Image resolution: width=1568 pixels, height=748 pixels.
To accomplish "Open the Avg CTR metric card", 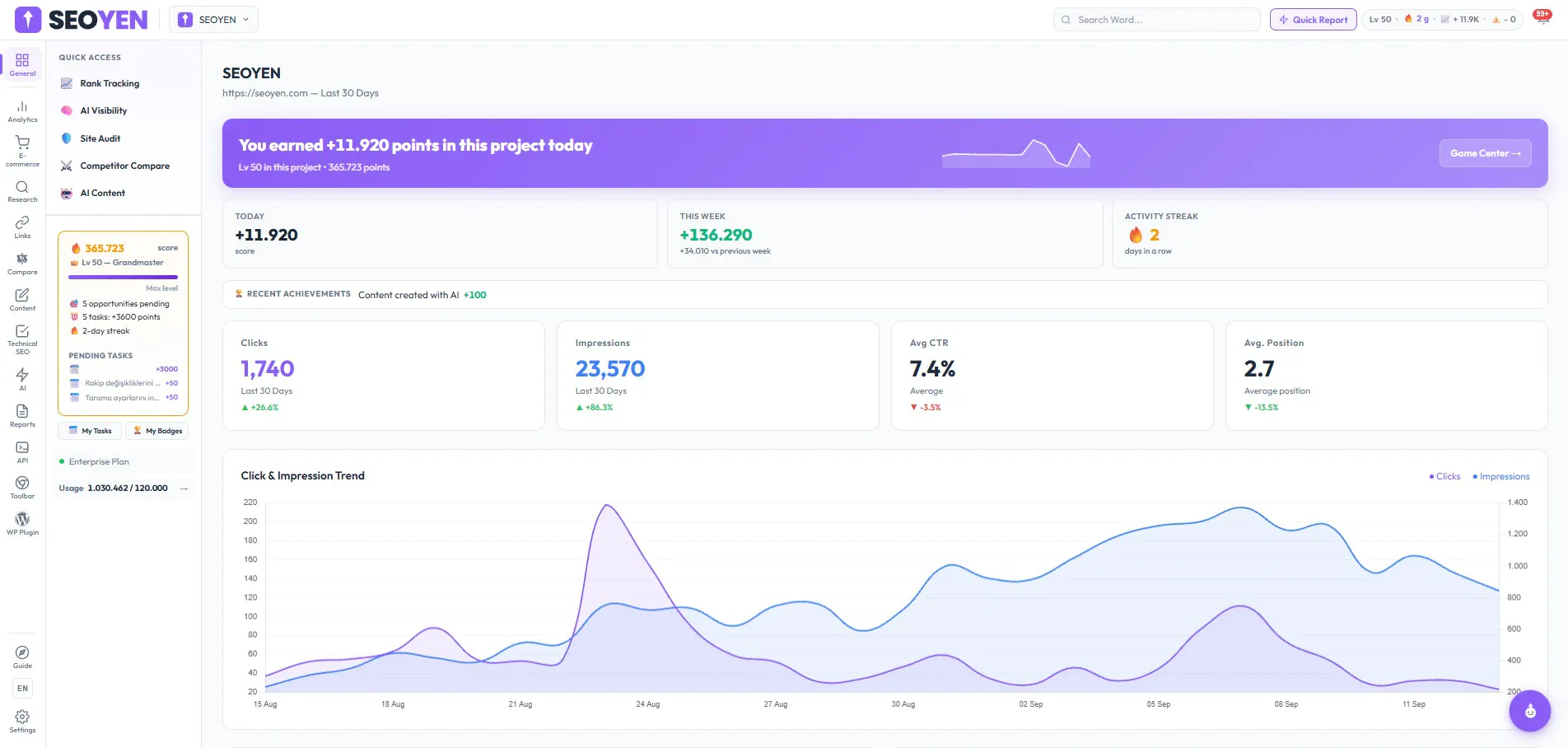I will click(x=1052, y=376).
